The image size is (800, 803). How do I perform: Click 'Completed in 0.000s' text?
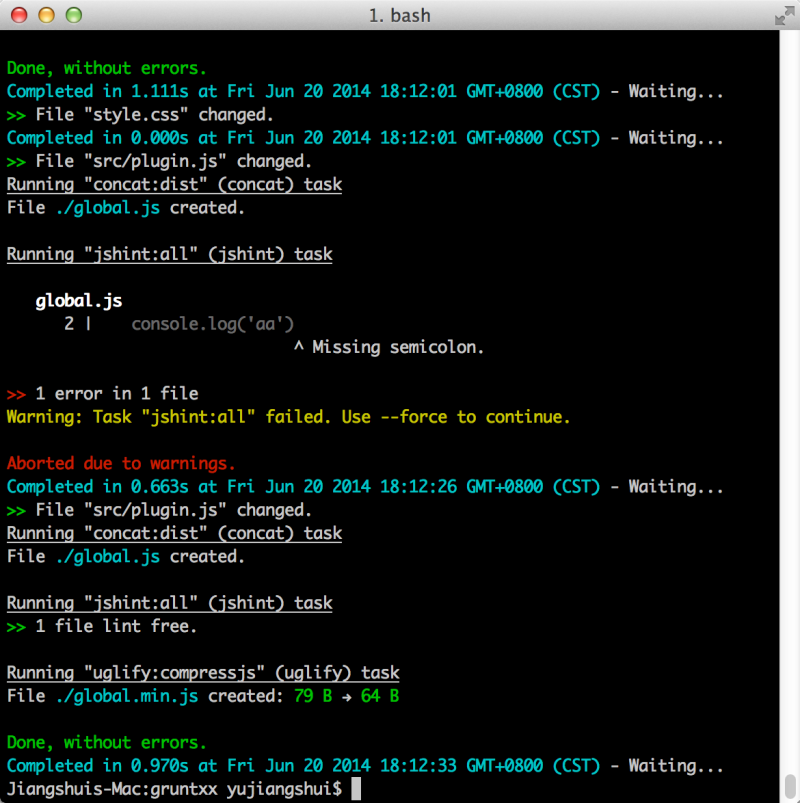click(x=97, y=138)
